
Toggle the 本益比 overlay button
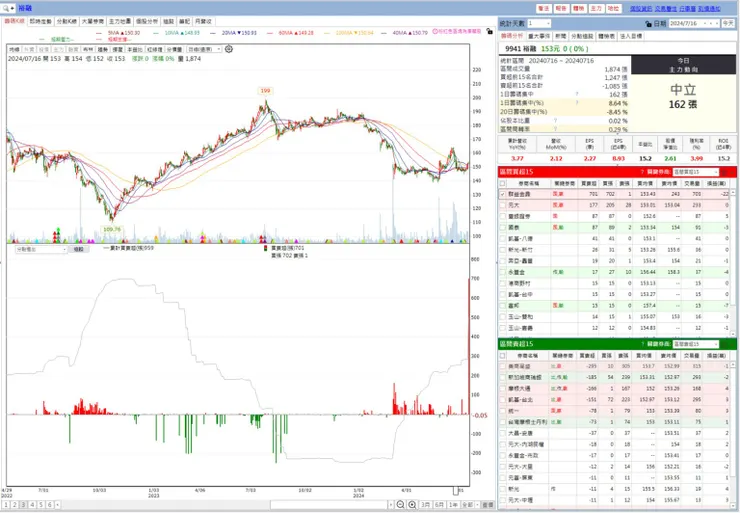(x=135, y=49)
